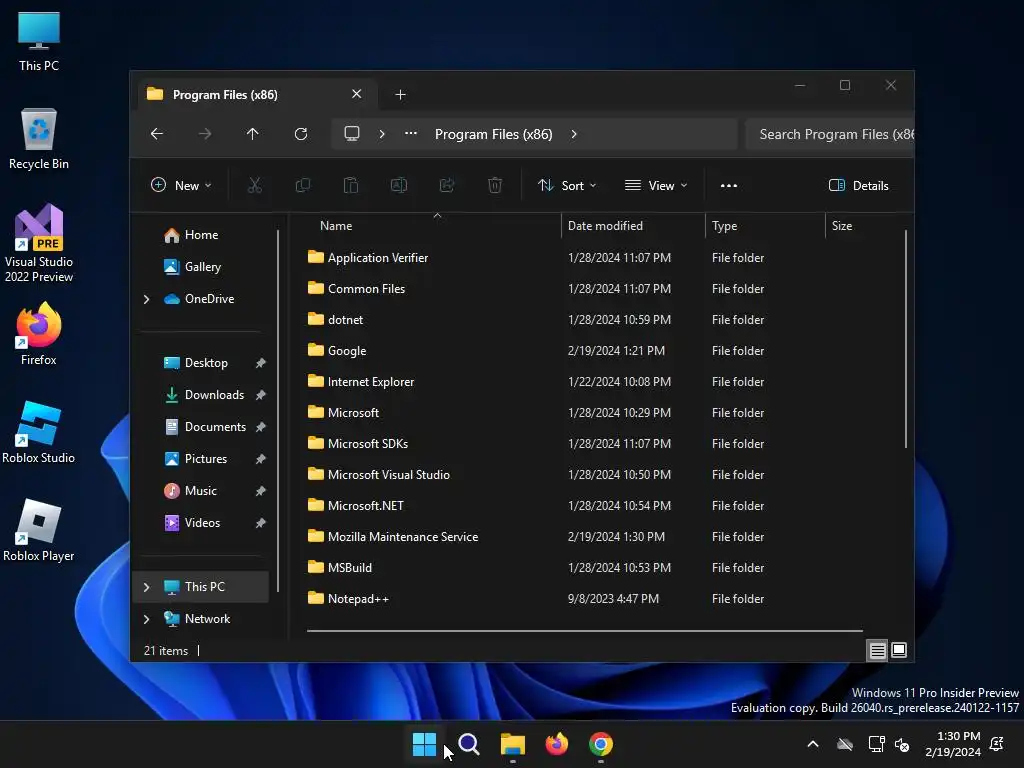Expand Network tree node
Image resolution: width=1024 pixels, height=768 pixels.
(x=146, y=619)
